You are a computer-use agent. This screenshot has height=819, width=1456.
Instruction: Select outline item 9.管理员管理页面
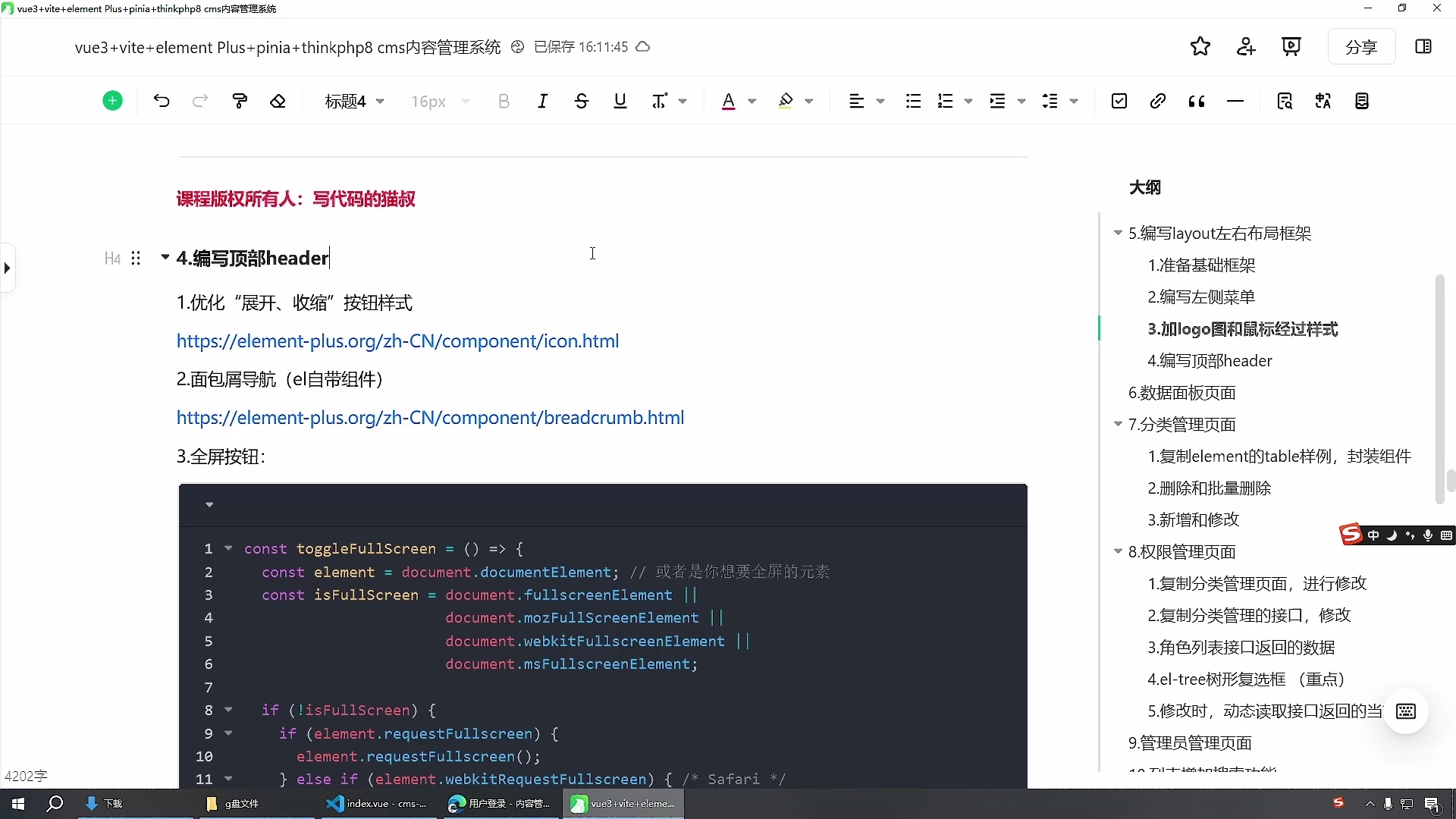click(x=1189, y=743)
